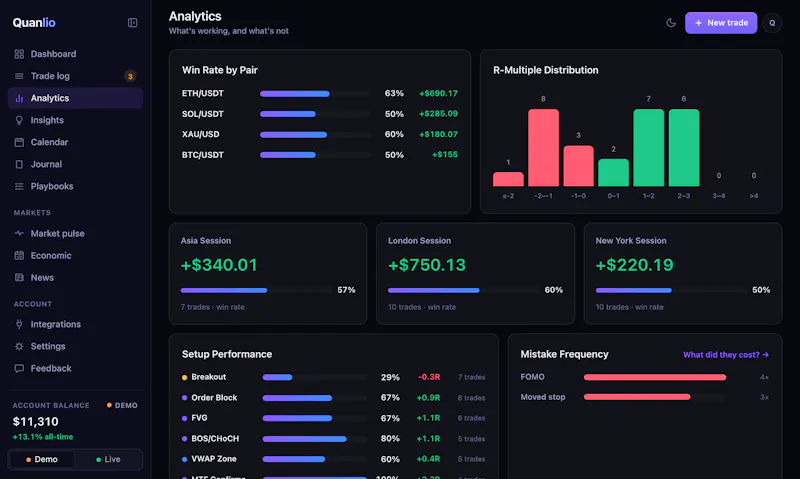Switch account to Demo mode
This screenshot has width=800, height=479.
[x=42, y=459]
